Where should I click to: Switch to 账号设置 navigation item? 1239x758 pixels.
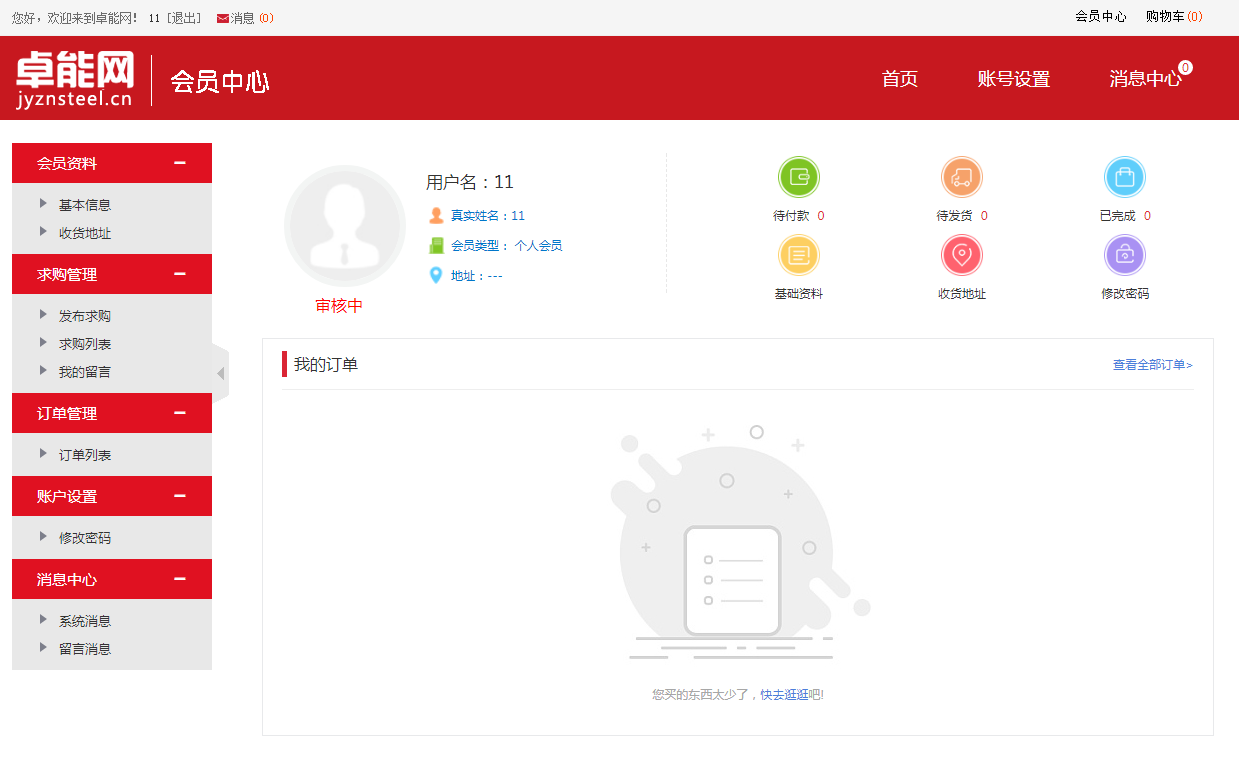1013,78
